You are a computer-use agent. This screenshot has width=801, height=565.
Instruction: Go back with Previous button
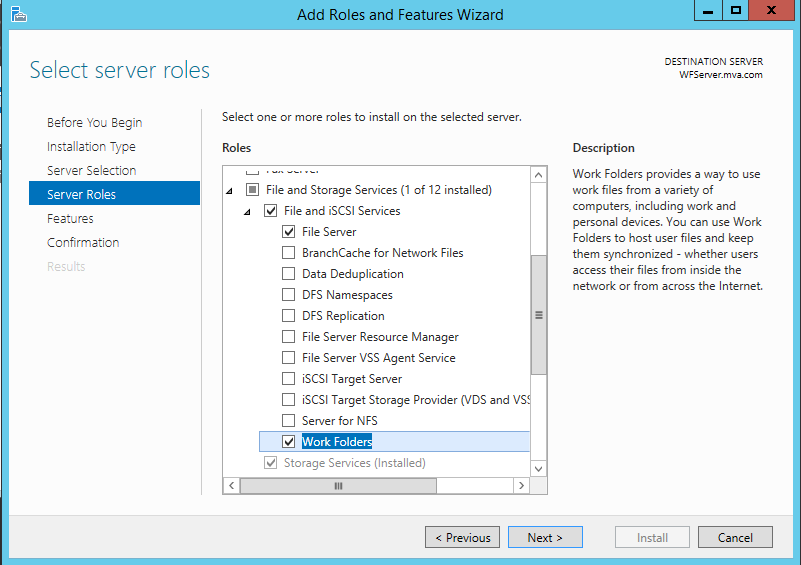pyautogui.click(x=463, y=537)
